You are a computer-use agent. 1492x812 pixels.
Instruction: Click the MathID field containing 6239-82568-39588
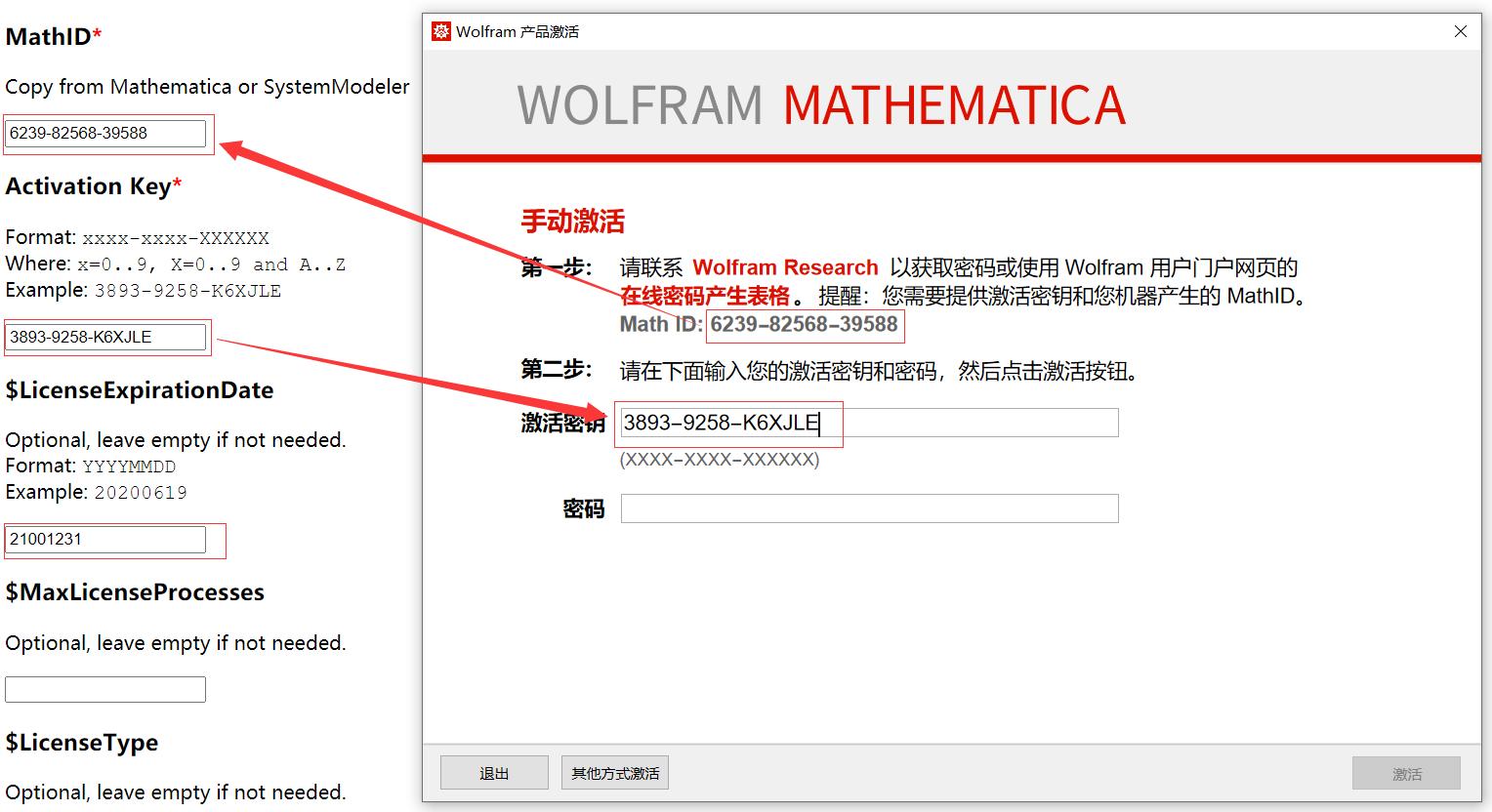click(107, 133)
